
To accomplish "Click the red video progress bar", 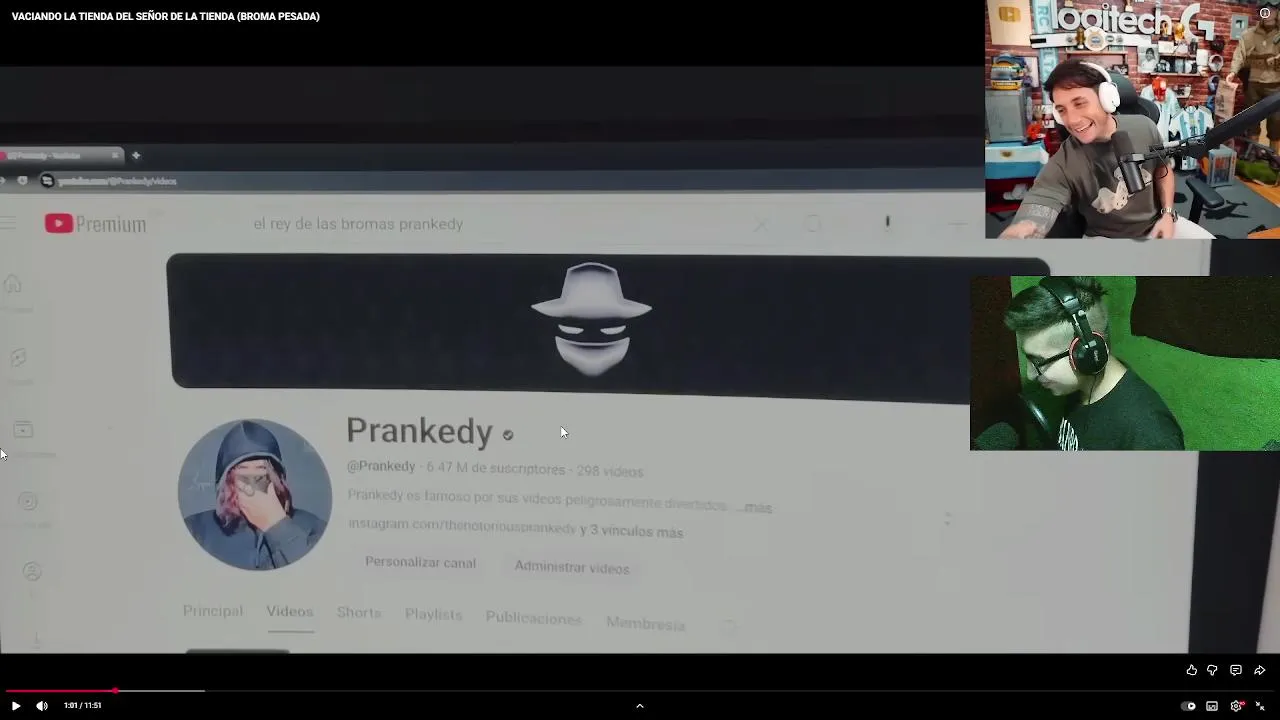I will pos(60,691).
